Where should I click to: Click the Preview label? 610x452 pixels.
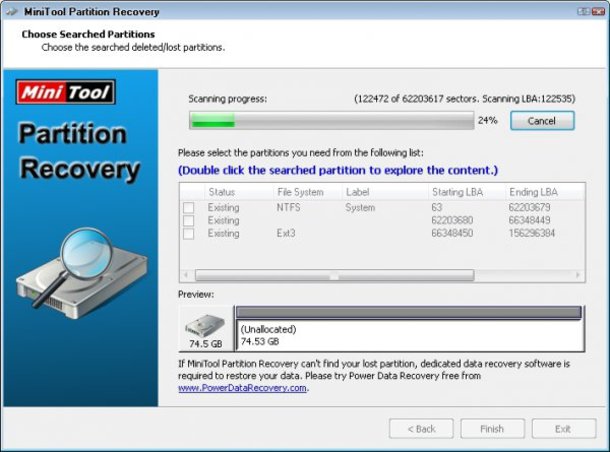tap(196, 294)
